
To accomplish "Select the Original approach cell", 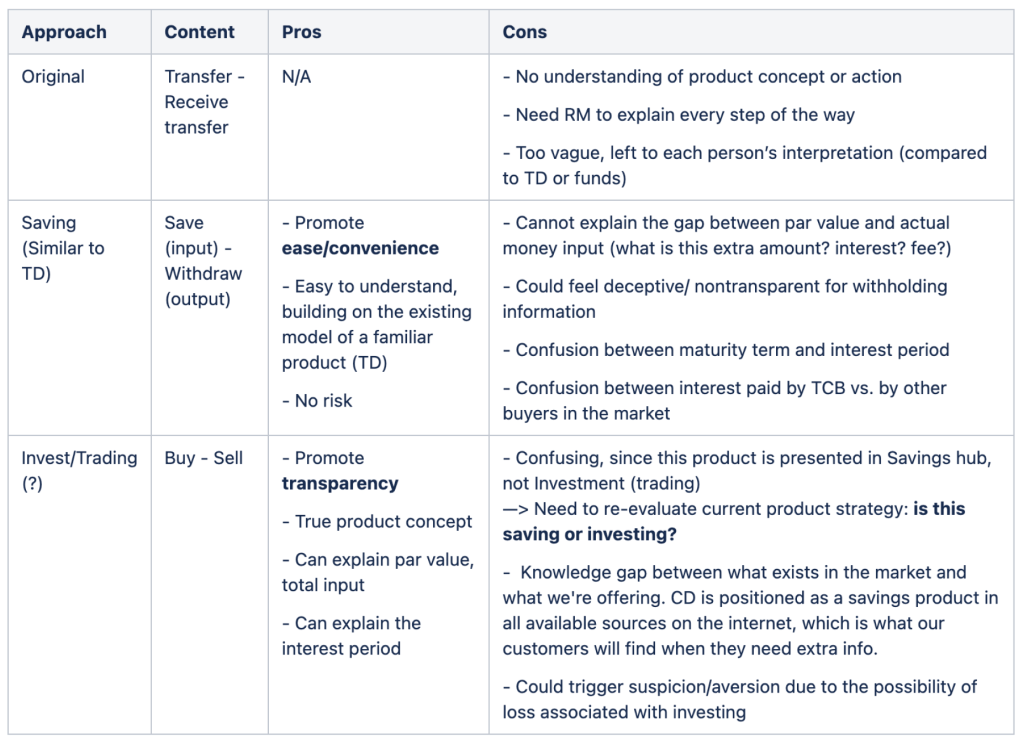I will tap(53, 77).
